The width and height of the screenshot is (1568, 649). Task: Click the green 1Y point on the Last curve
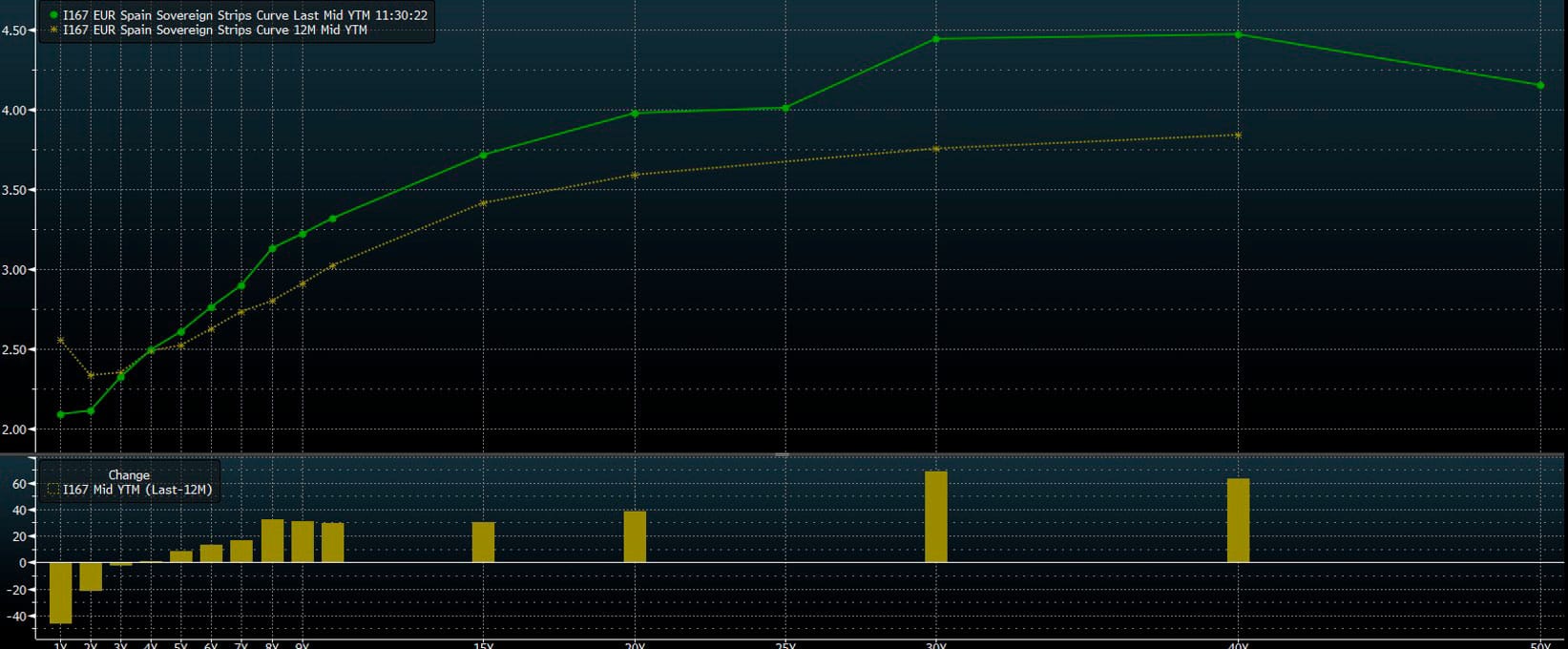pyautogui.click(x=61, y=414)
